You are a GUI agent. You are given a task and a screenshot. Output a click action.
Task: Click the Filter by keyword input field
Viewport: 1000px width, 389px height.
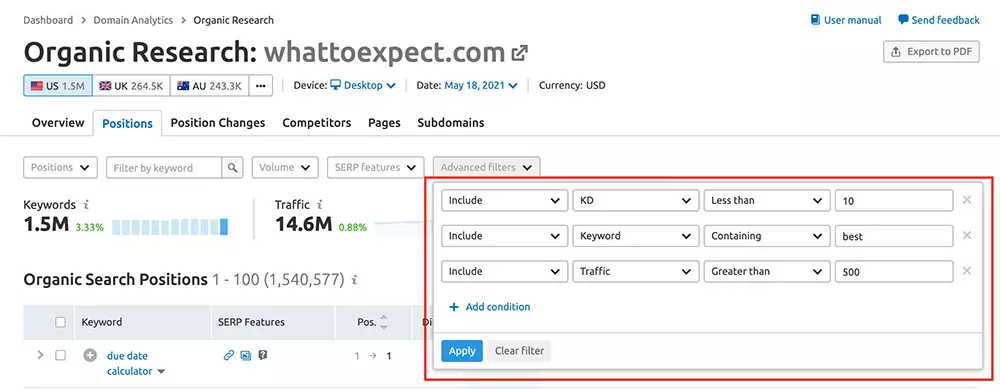(x=164, y=168)
